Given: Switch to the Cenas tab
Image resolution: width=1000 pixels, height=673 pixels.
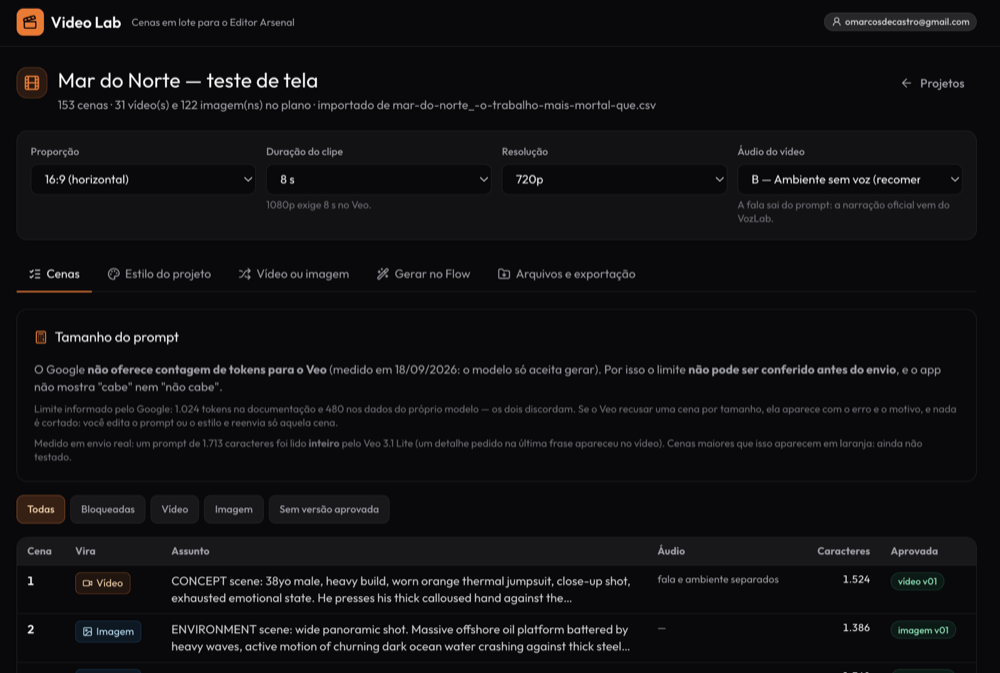Looking at the screenshot, I should click(54, 274).
